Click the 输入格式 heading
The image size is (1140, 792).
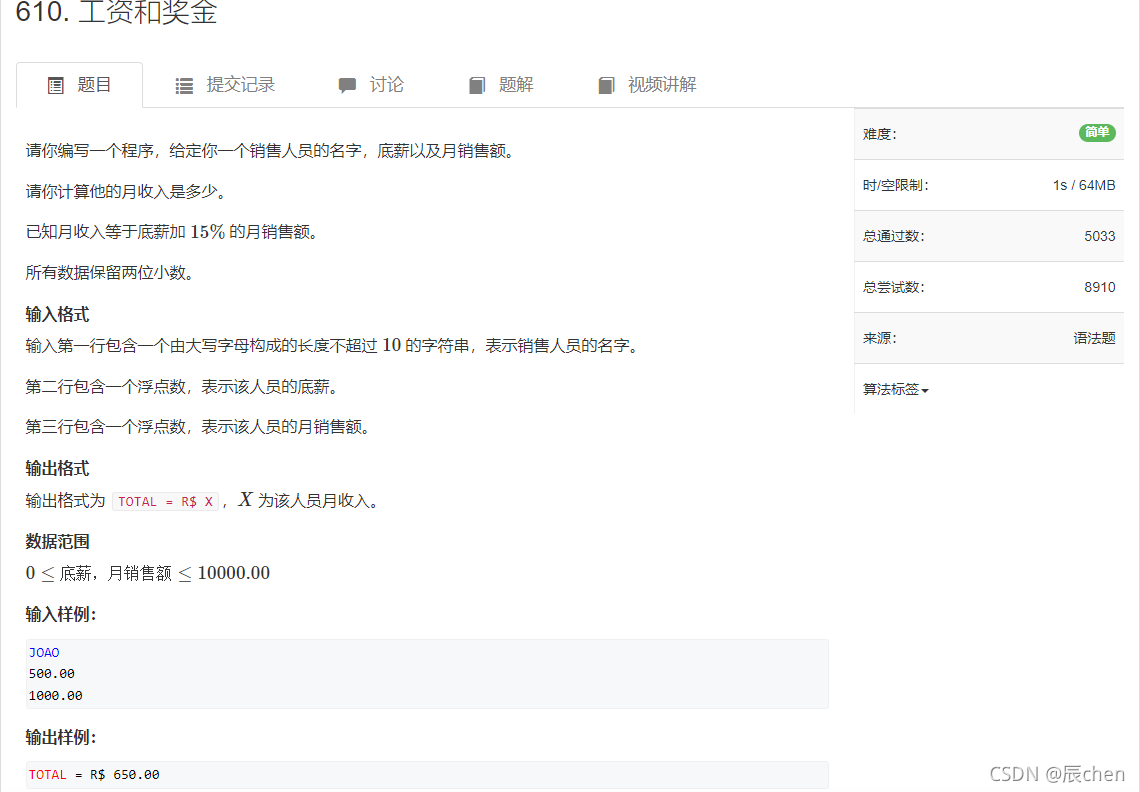click(x=57, y=315)
